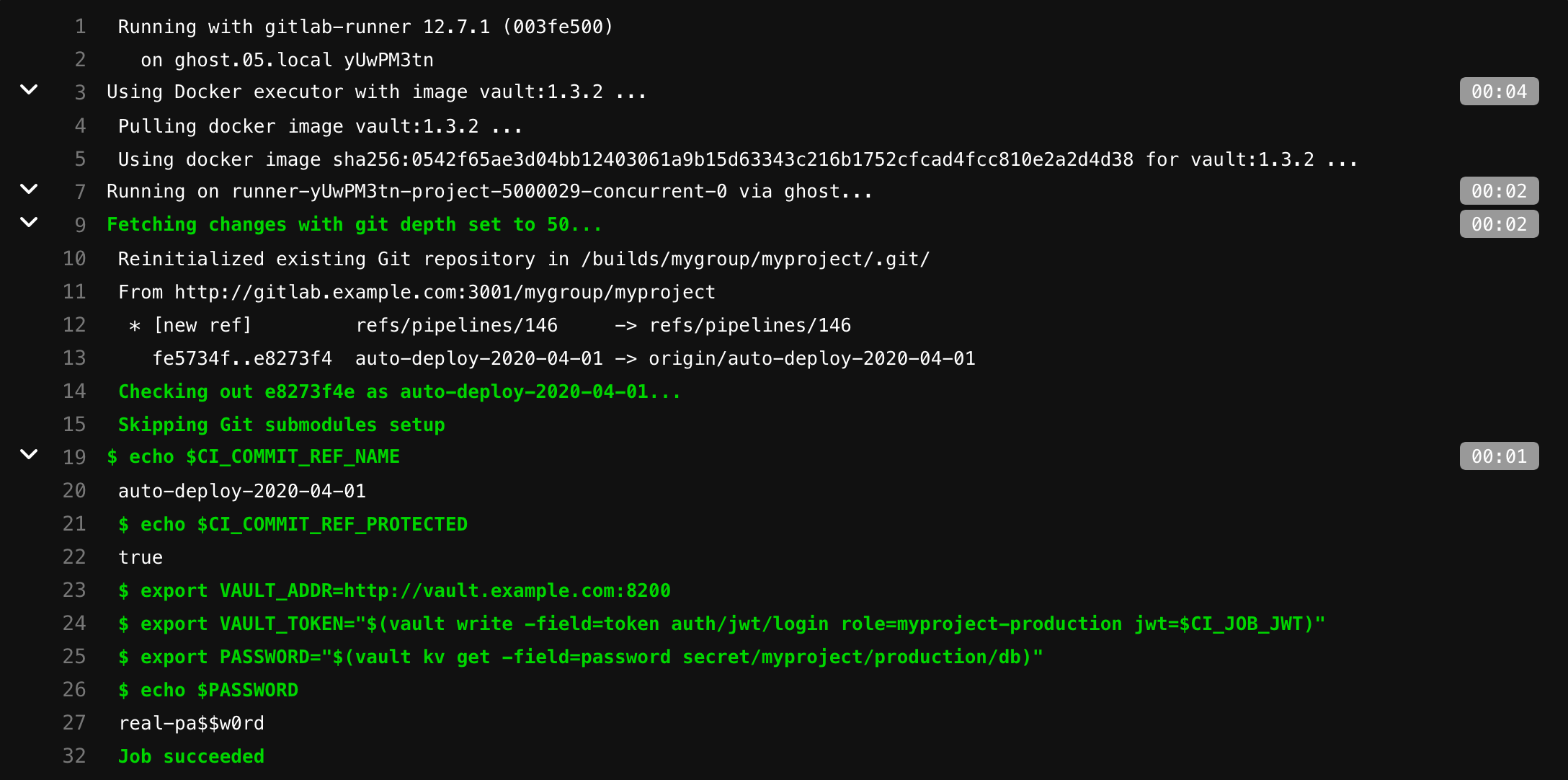This screenshot has height=780, width=1568.
Task: Collapse the 'Running on runner' section chevron
Action: click(29, 190)
